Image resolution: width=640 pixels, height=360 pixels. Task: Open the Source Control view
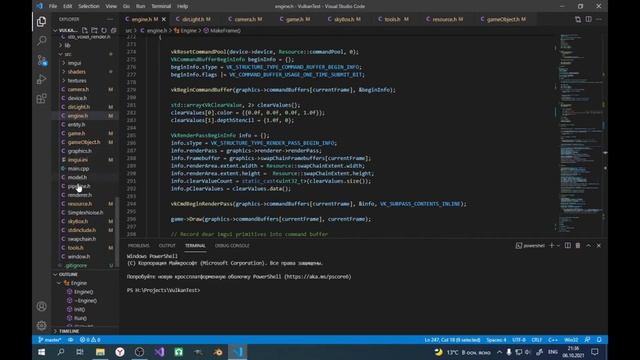coord(42,60)
